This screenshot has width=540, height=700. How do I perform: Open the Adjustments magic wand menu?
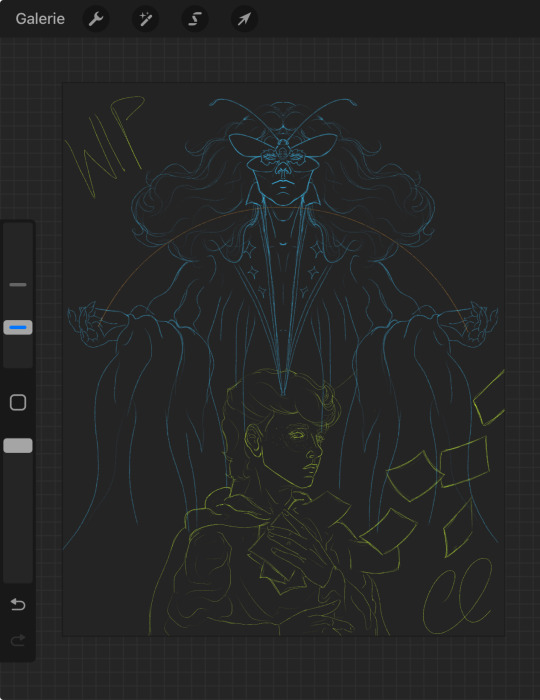tap(145, 19)
